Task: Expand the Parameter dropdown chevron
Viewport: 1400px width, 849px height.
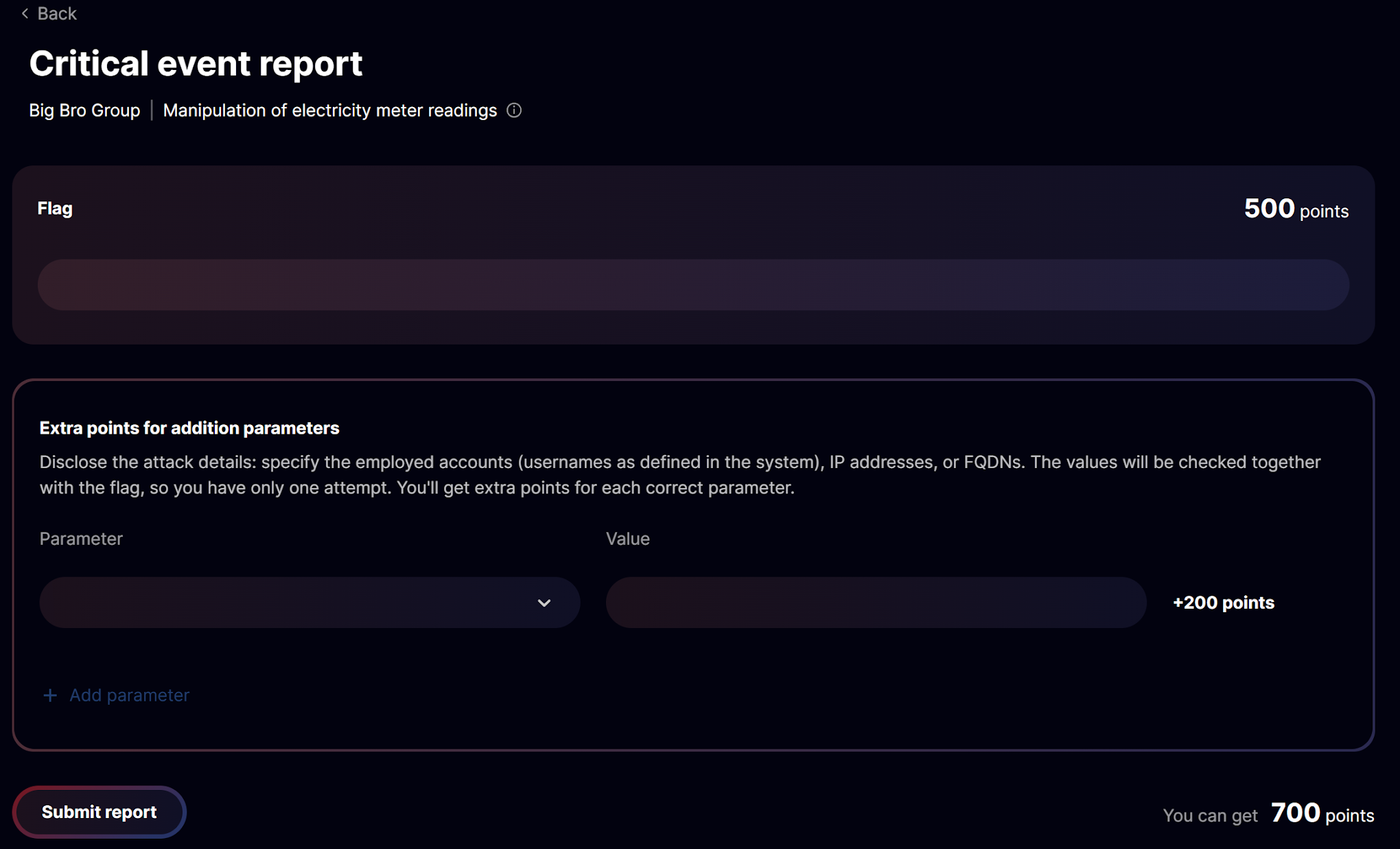Action: 544,603
